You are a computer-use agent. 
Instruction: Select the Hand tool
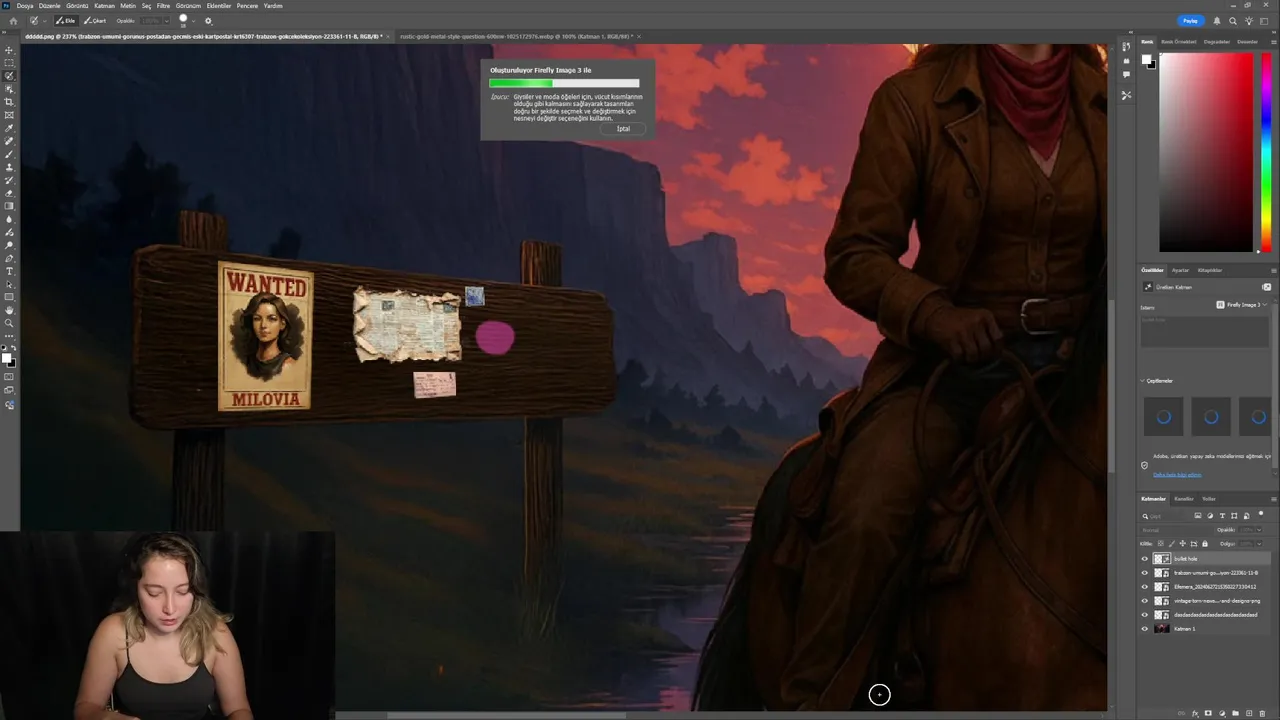pyautogui.click(x=9, y=310)
